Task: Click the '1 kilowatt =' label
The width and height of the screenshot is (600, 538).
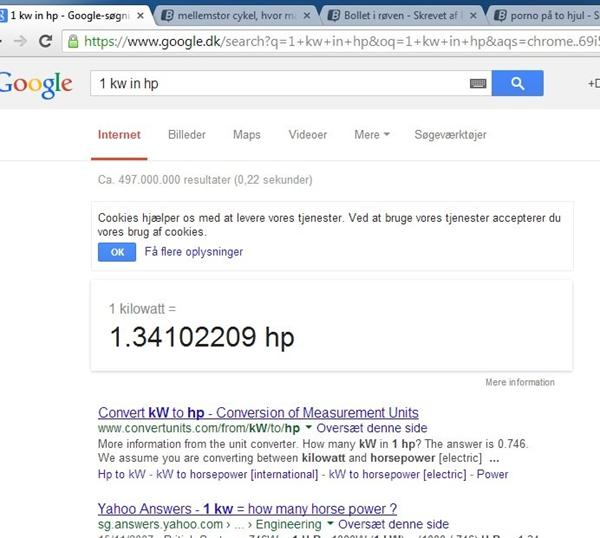Action: (142, 309)
